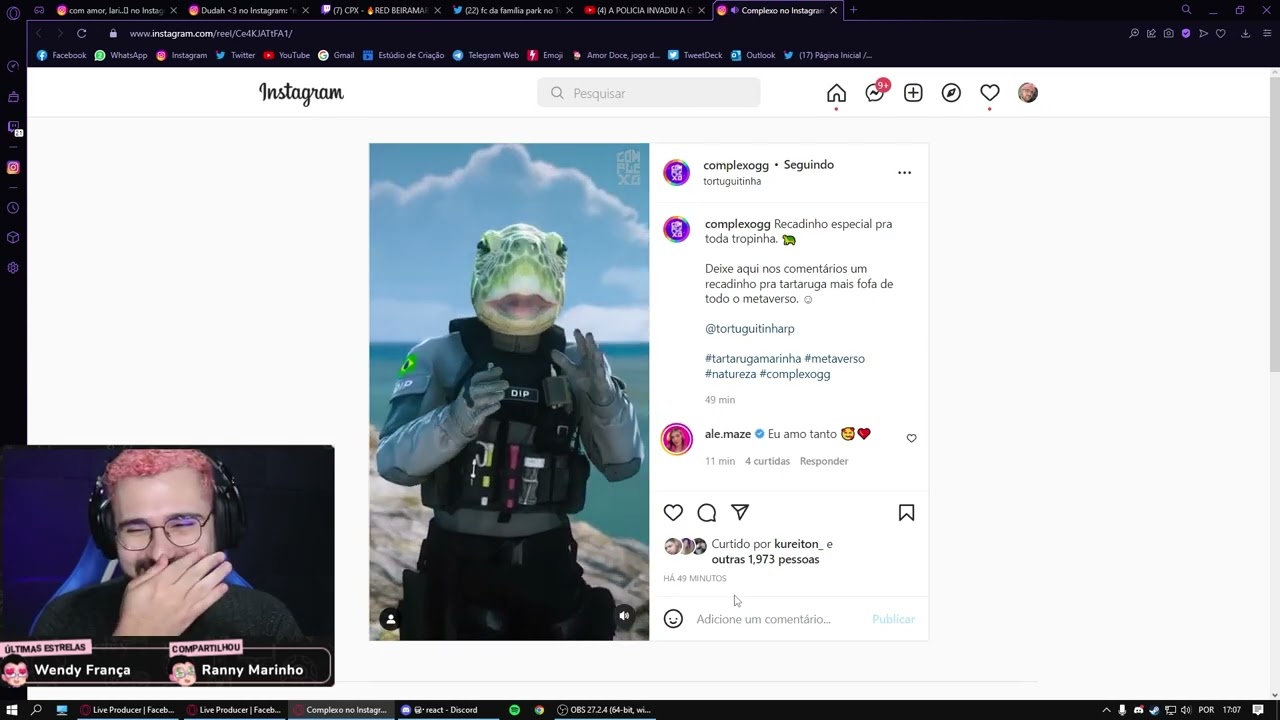
Task: Share the post with paper plane icon
Action: pyautogui.click(x=740, y=512)
